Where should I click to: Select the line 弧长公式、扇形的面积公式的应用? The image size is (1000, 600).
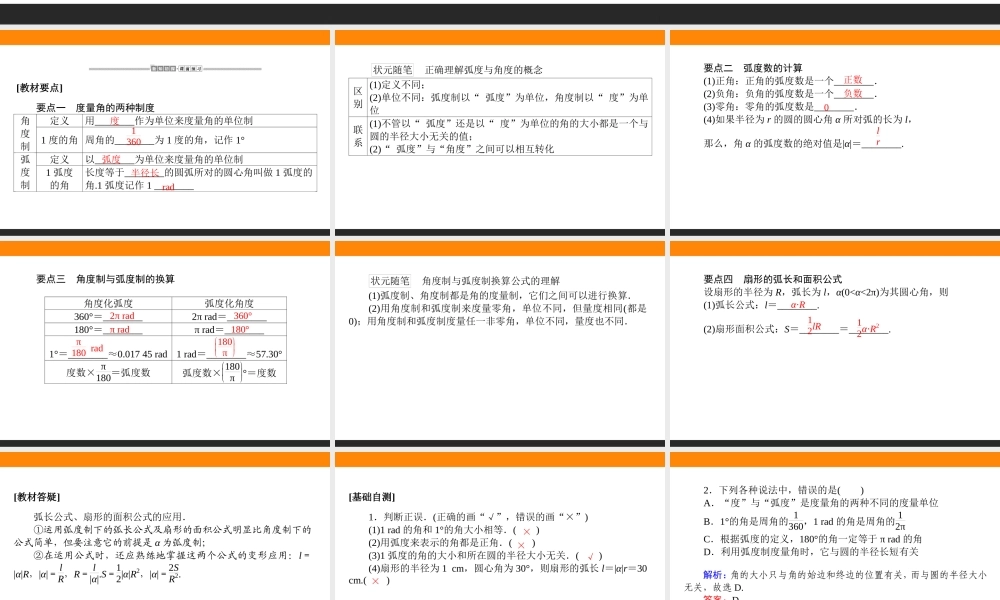tap(110, 517)
